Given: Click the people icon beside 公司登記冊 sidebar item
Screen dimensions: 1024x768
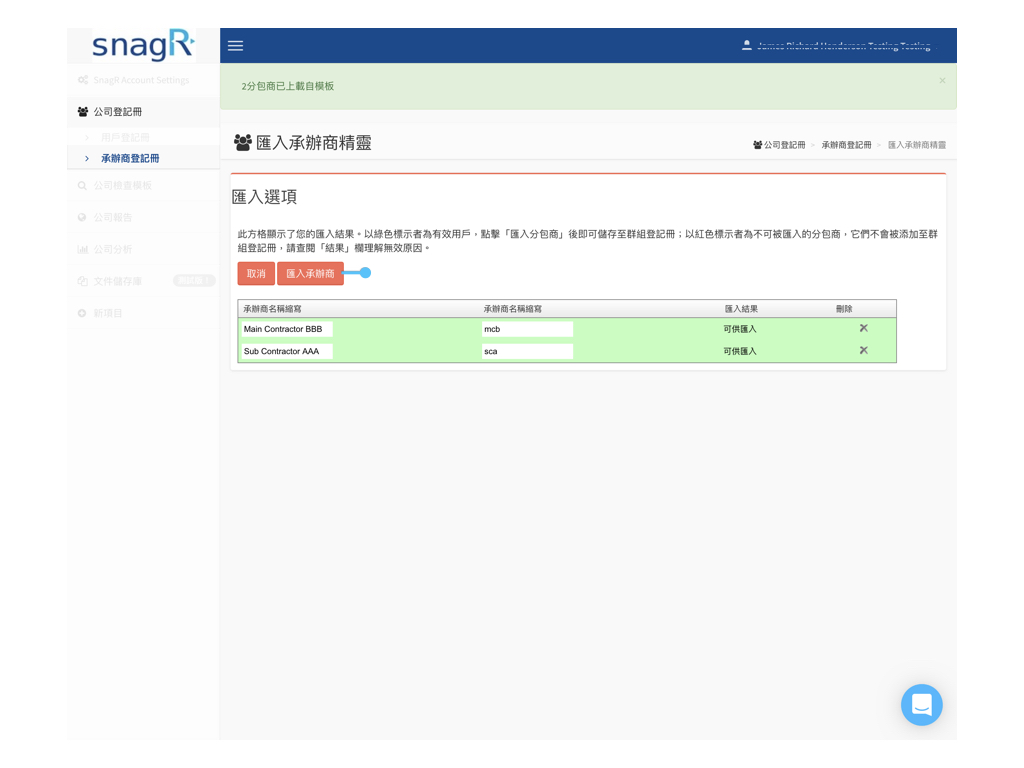Looking at the screenshot, I should (83, 112).
